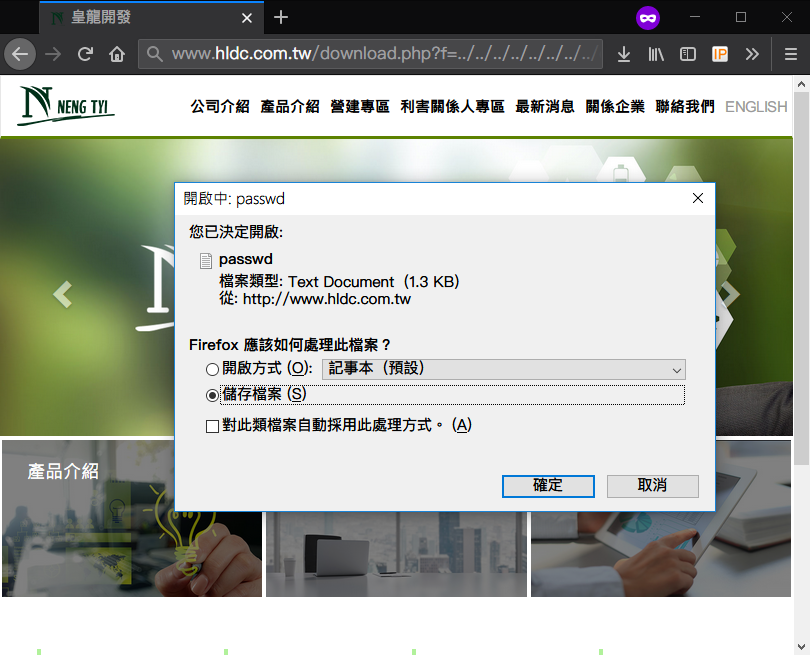Viewport: 810px width, 655px height.
Task: Go back to the previous page
Action: (x=20, y=54)
